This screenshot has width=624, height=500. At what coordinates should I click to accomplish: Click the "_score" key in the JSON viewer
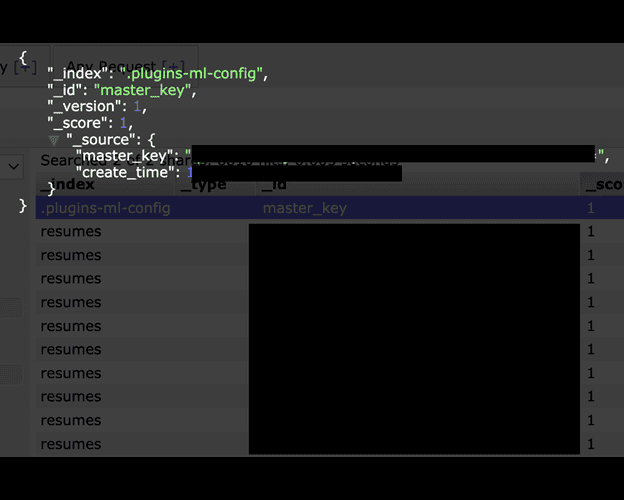coord(77,123)
